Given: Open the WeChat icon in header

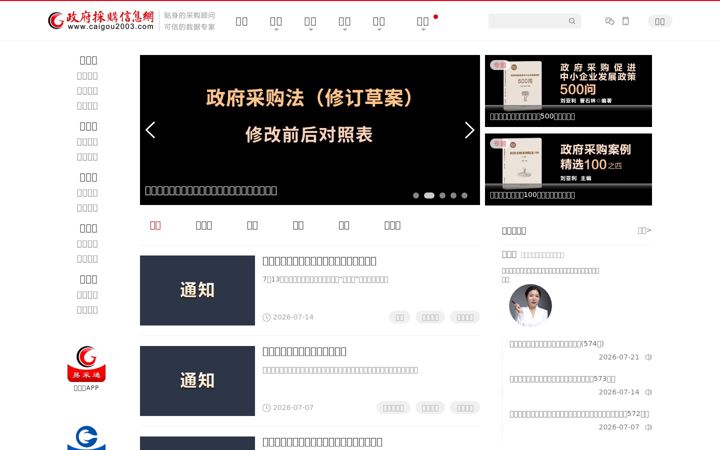Looking at the screenshot, I should point(609,21).
